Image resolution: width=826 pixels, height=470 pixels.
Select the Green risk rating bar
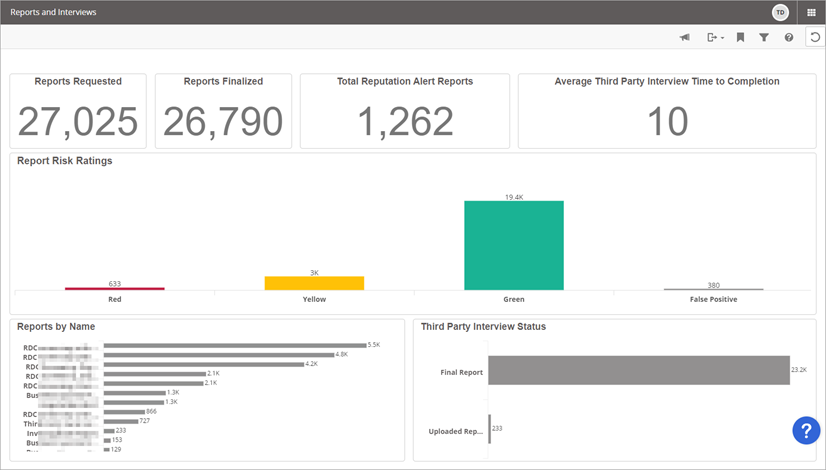coord(513,245)
